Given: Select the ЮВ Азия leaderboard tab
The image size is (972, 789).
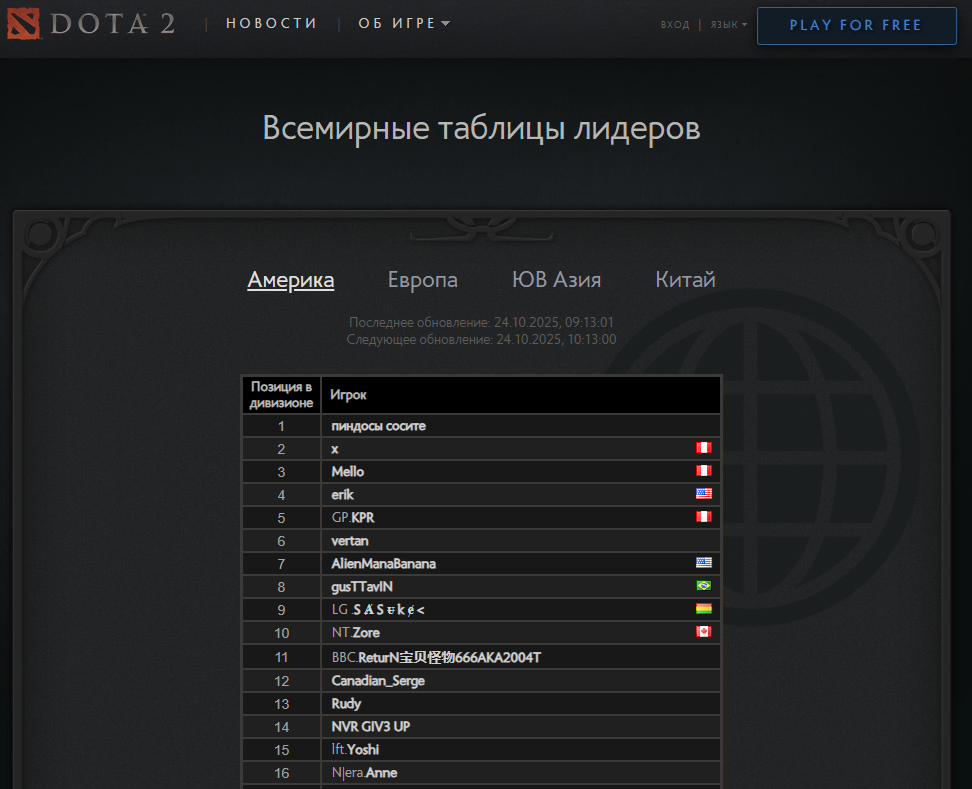Looking at the screenshot, I should pyautogui.click(x=556, y=280).
